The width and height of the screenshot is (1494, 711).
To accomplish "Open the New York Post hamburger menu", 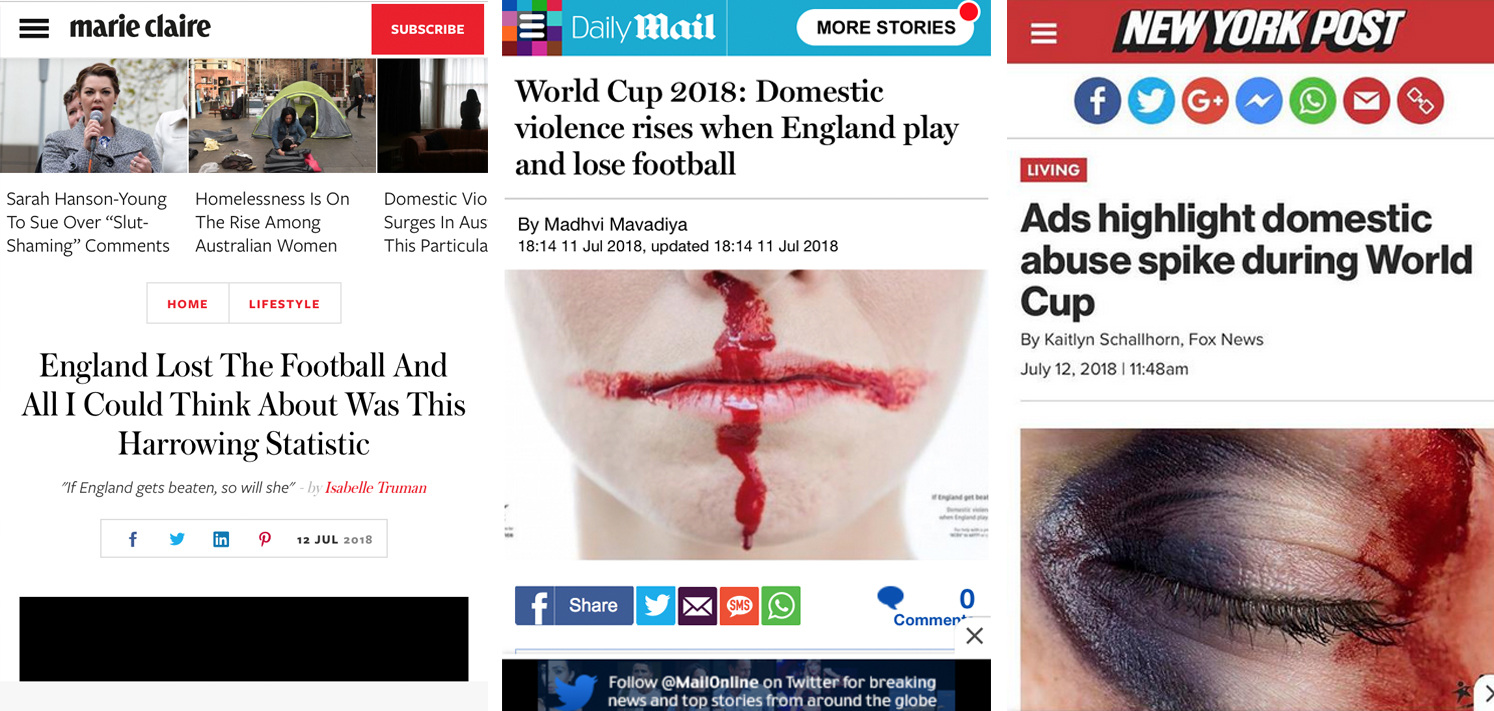I will point(1043,33).
